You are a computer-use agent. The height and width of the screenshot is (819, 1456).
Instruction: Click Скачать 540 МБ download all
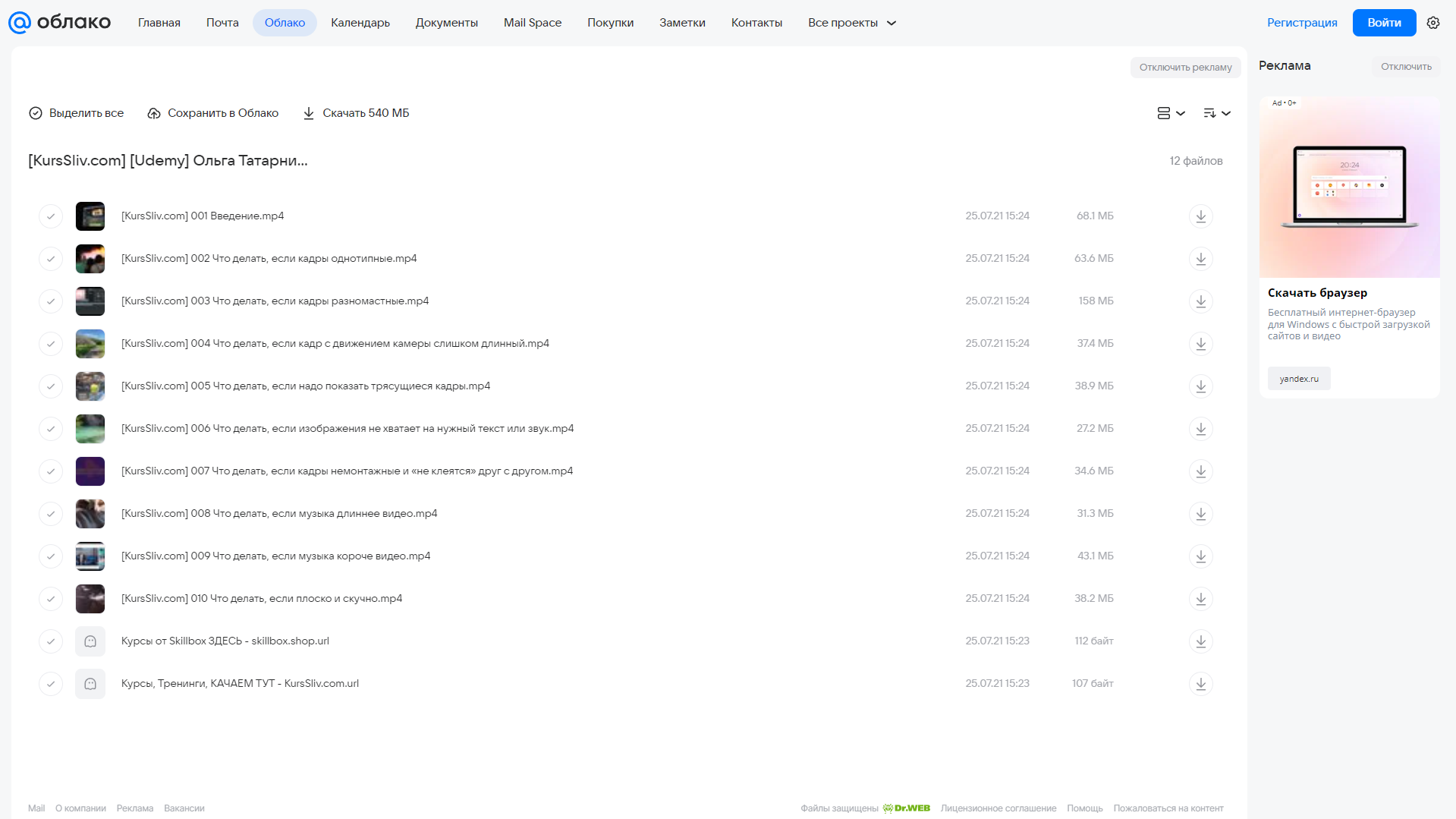click(x=356, y=113)
